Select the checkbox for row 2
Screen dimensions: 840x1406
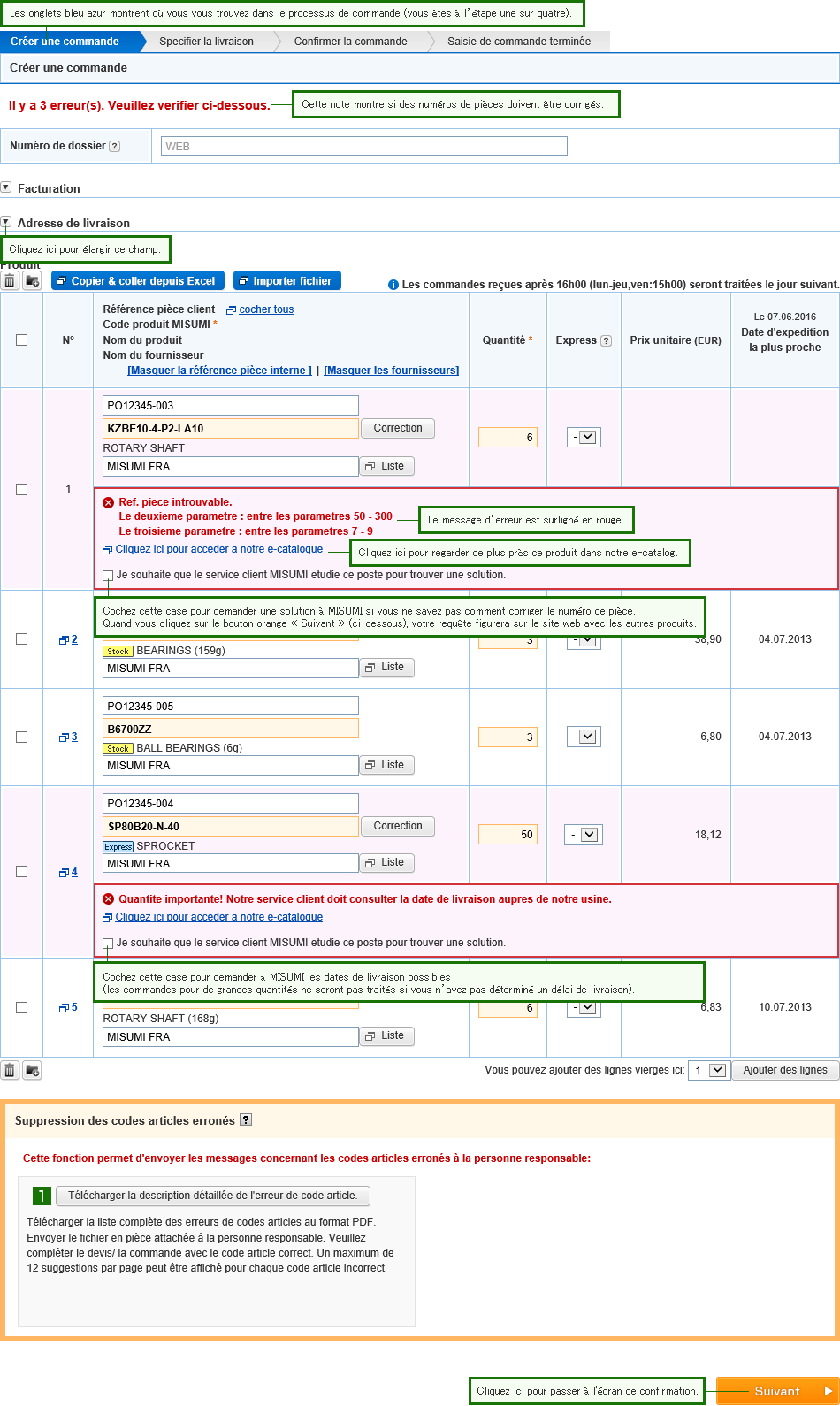[x=22, y=638]
